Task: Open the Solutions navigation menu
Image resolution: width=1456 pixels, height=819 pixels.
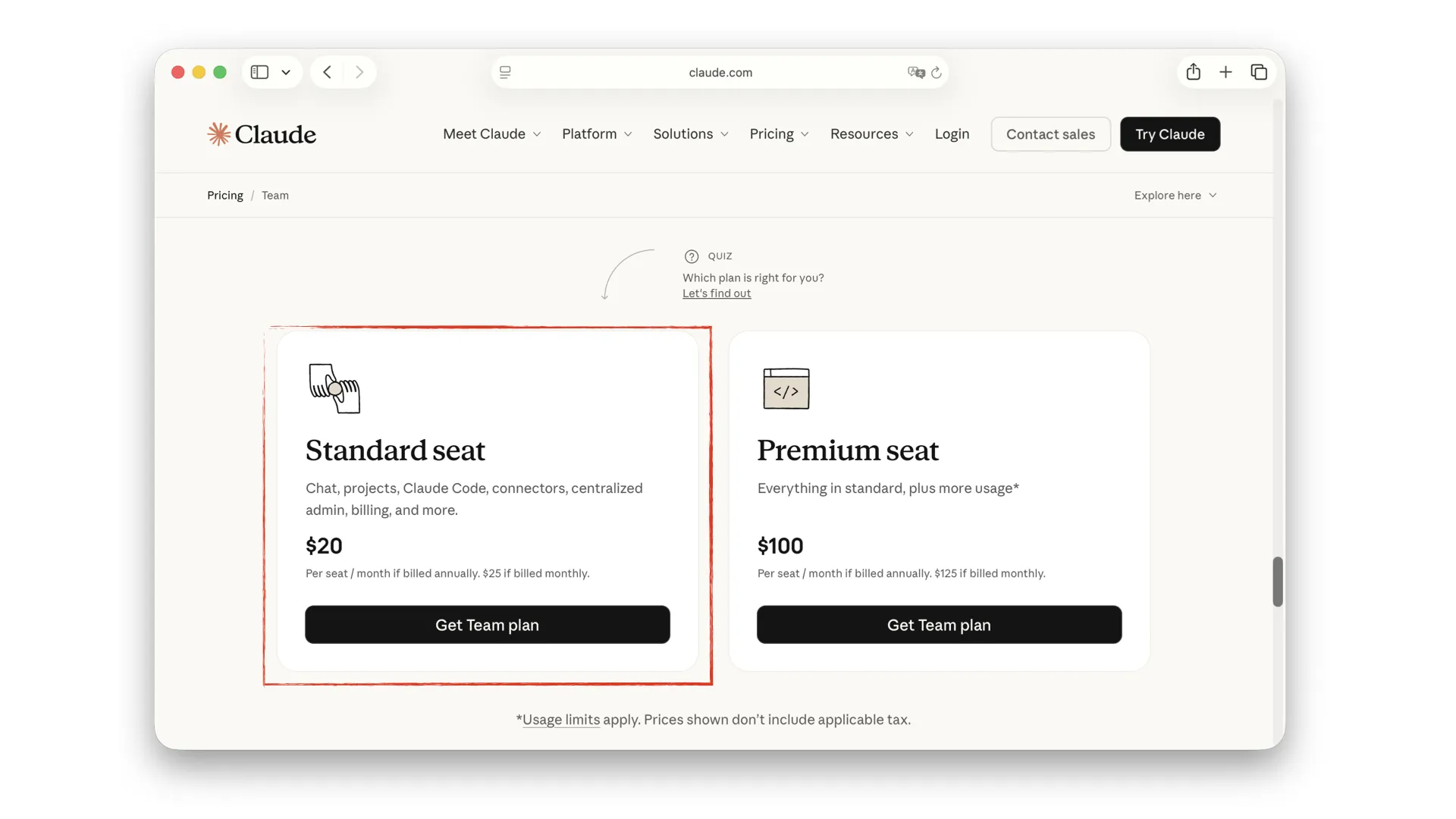Action: 690,134
